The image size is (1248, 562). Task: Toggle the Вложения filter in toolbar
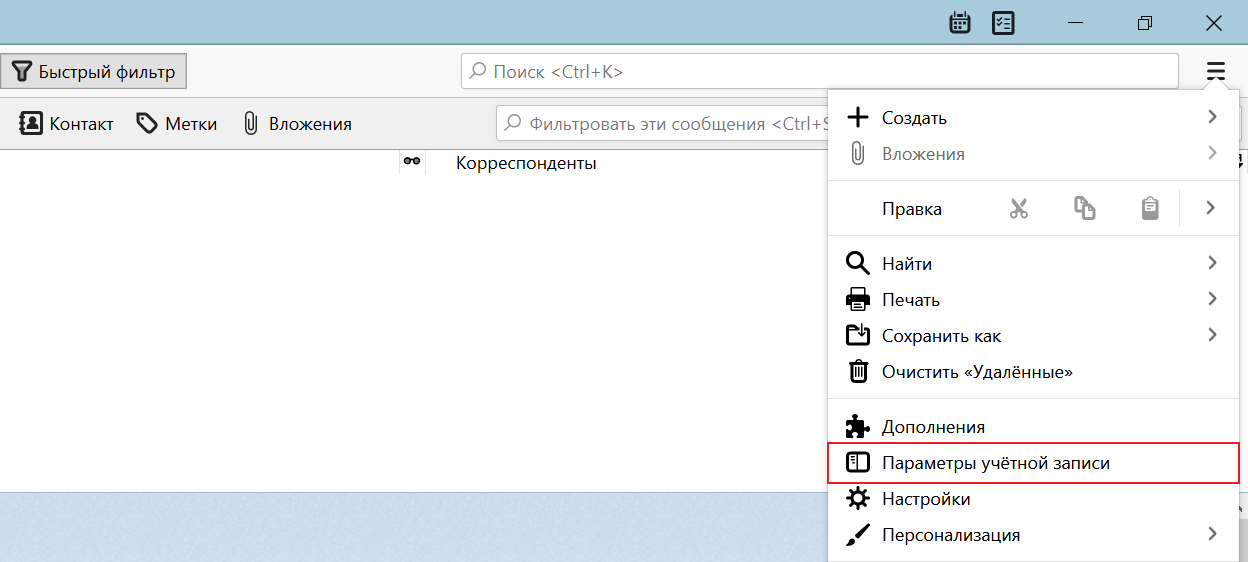pyautogui.click(x=297, y=124)
